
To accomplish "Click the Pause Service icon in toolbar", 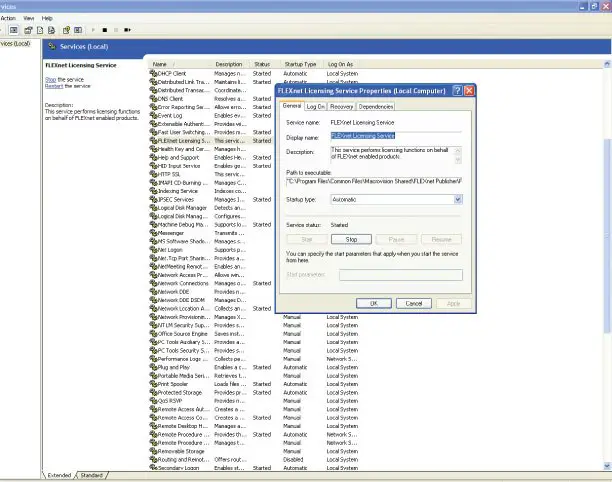I will [116, 30].
